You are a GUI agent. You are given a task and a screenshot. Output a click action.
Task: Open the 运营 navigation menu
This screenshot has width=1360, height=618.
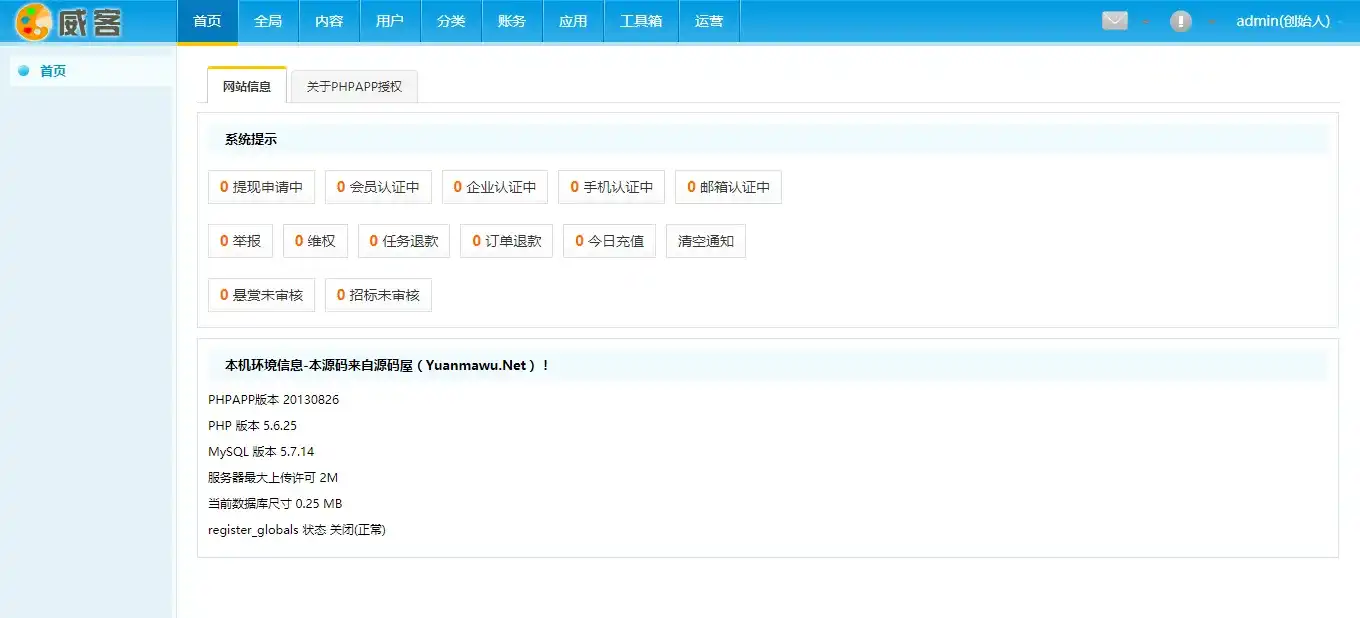(x=709, y=22)
